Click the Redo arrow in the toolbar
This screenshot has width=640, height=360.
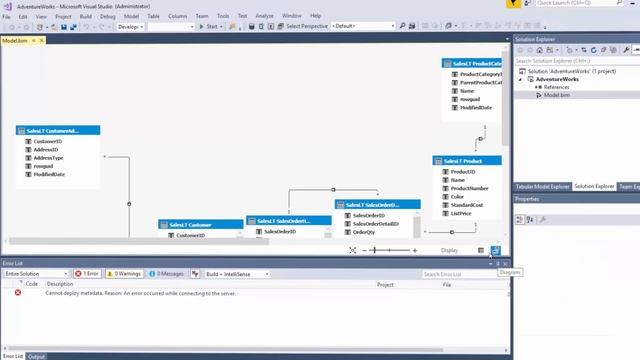(x=102, y=27)
